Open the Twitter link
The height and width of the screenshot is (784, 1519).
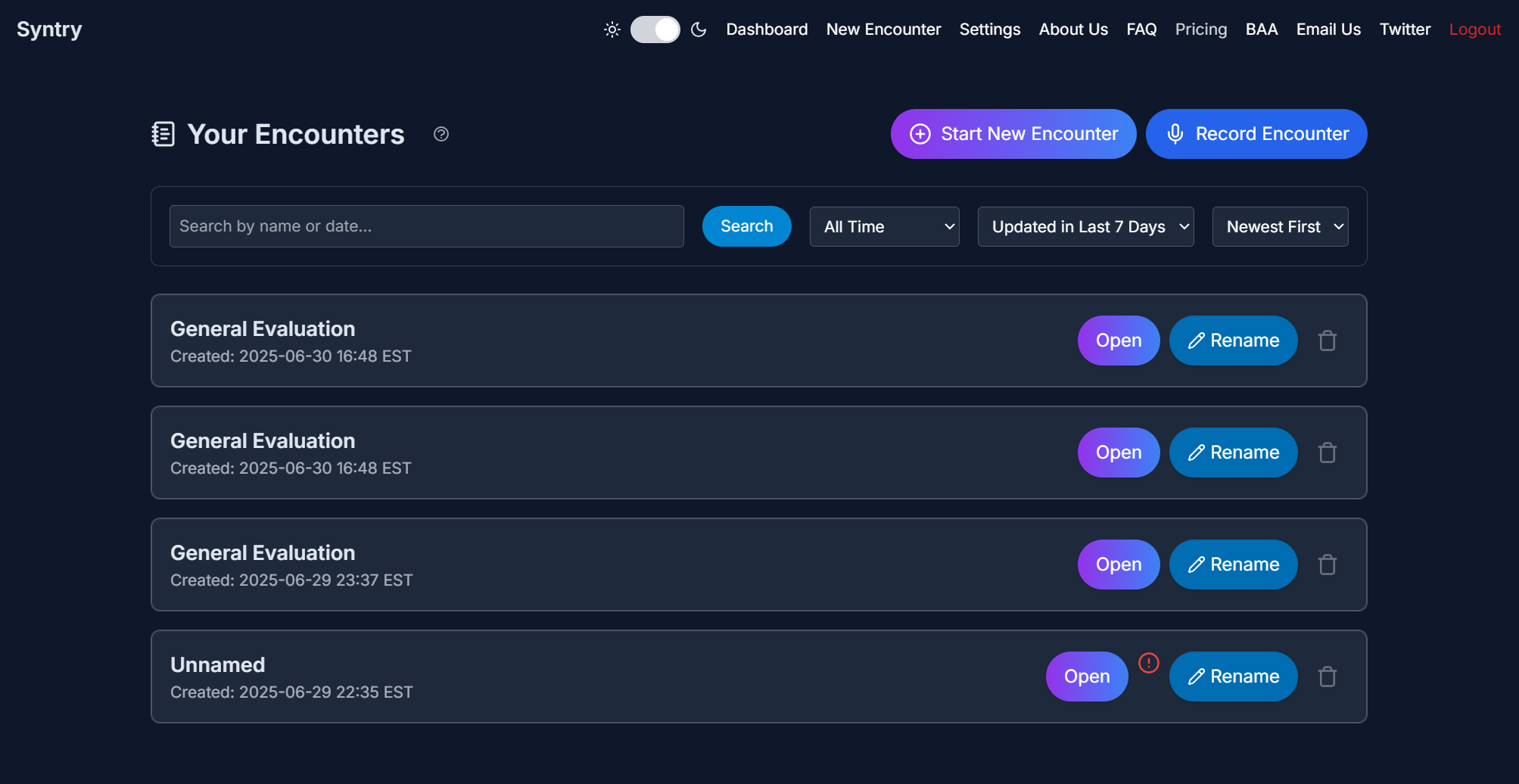tap(1405, 30)
